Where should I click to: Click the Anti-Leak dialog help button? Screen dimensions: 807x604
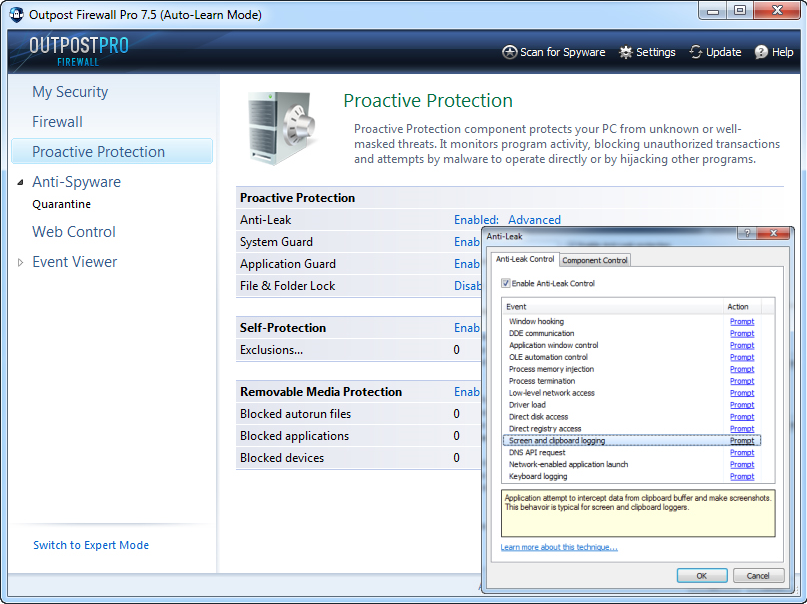(746, 234)
